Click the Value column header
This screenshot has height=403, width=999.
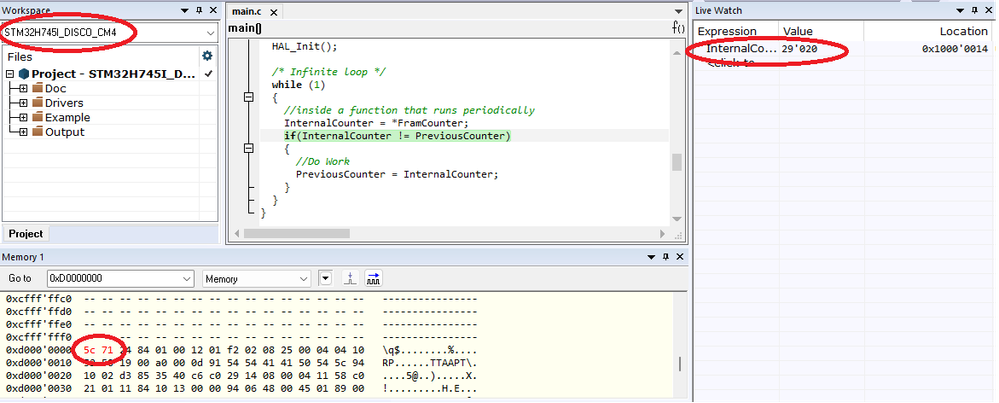coord(821,31)
